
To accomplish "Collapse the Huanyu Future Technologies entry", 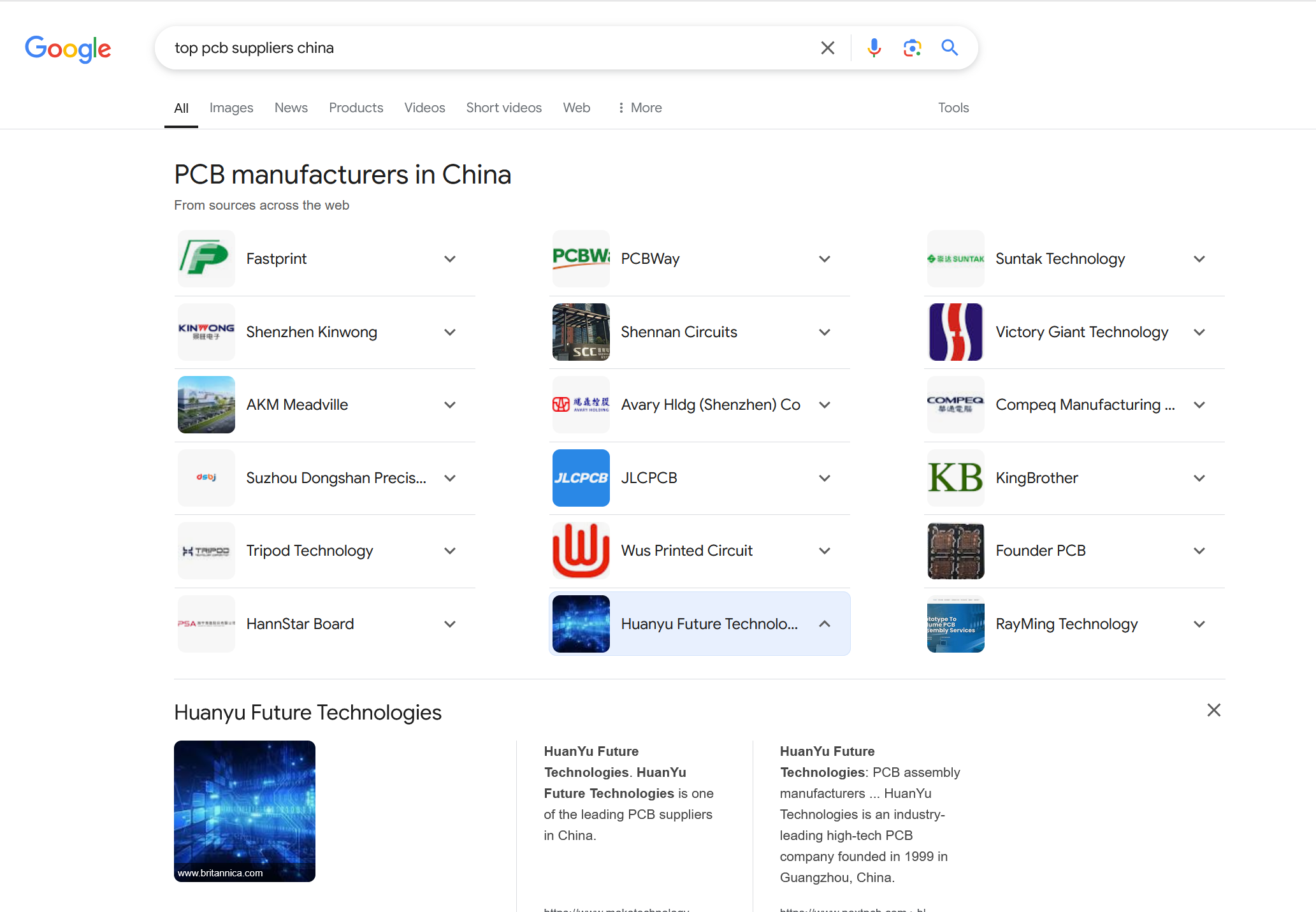I will coord(824,623).
